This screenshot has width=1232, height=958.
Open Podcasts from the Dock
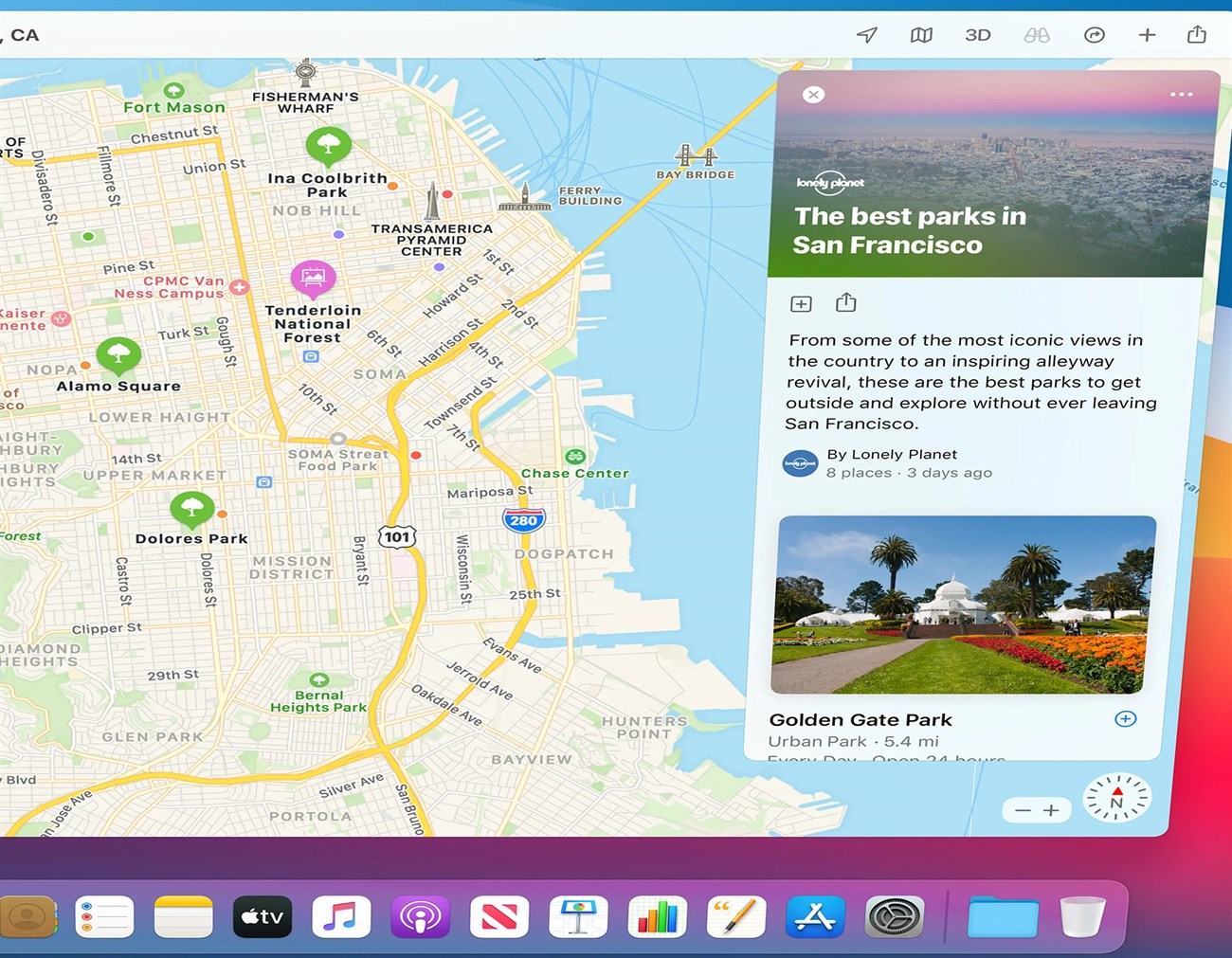coord(420,916)
